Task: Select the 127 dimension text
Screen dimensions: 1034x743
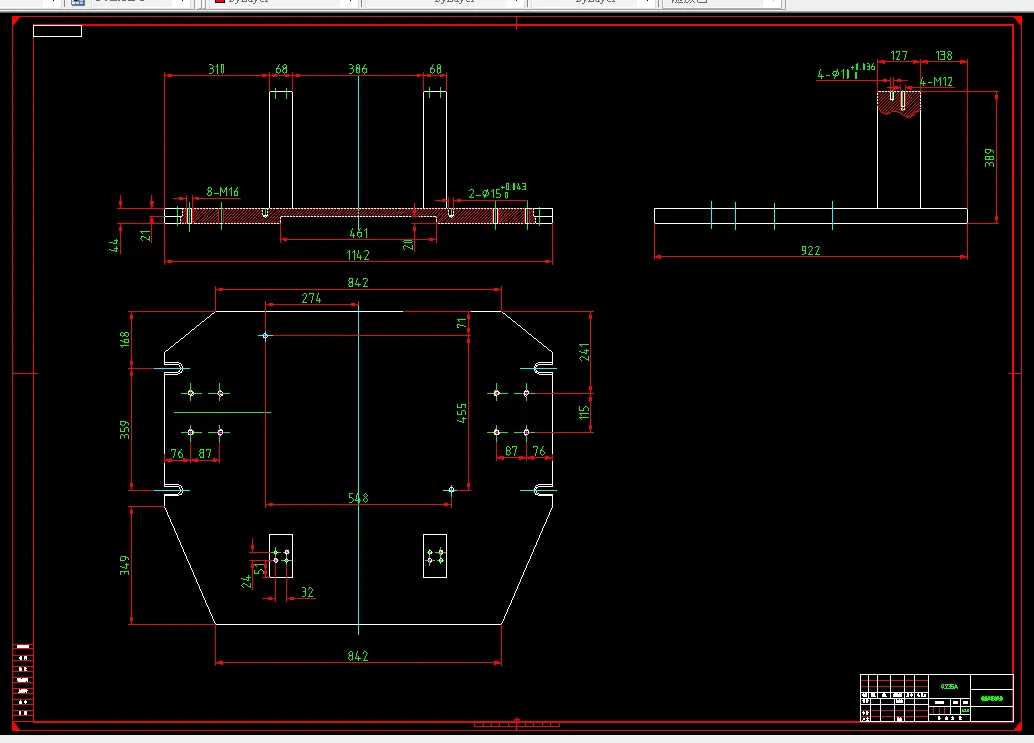Action: (898, 55)
